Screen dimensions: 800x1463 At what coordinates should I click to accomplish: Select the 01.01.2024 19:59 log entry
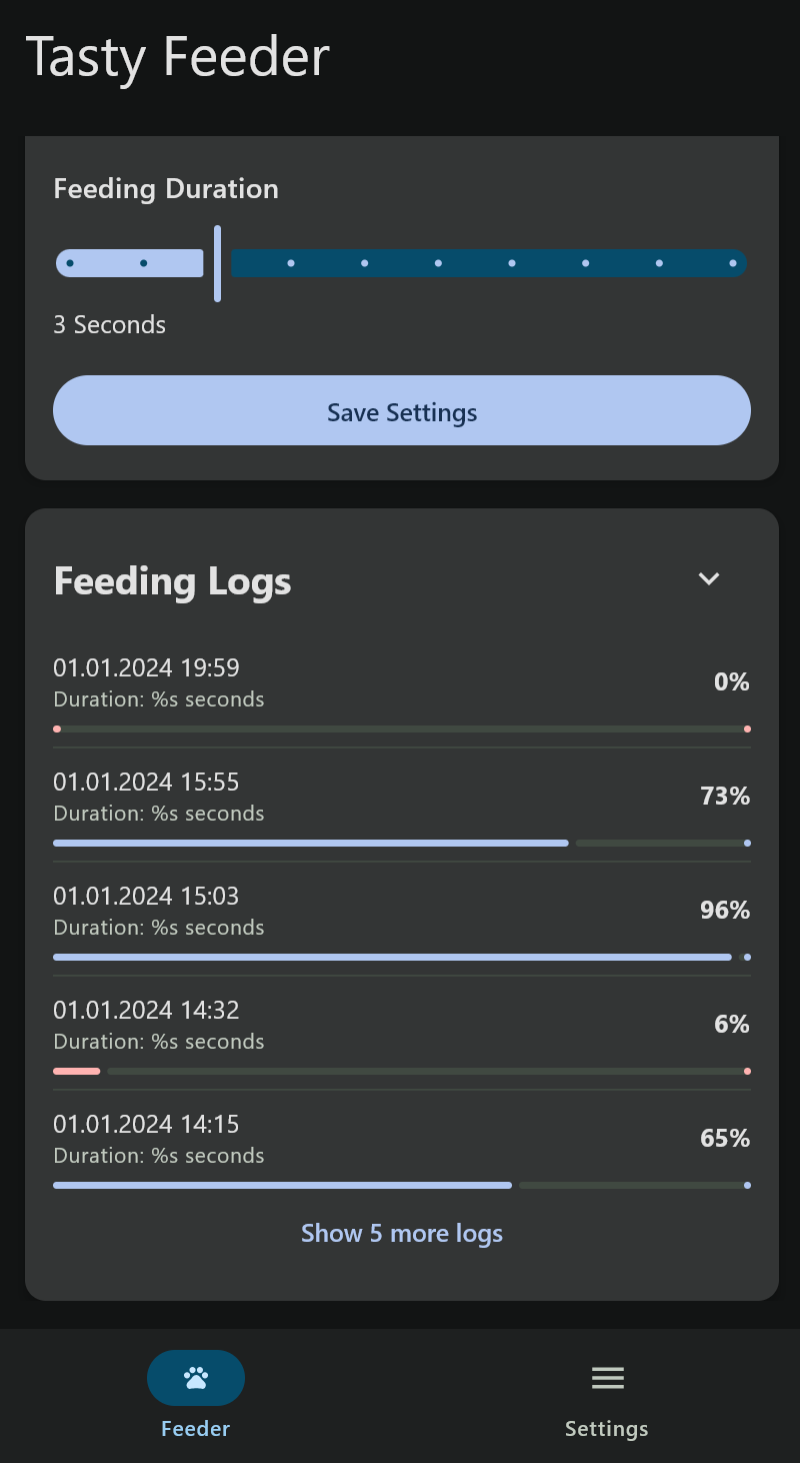pyautogui.click(x=400, y=682)
